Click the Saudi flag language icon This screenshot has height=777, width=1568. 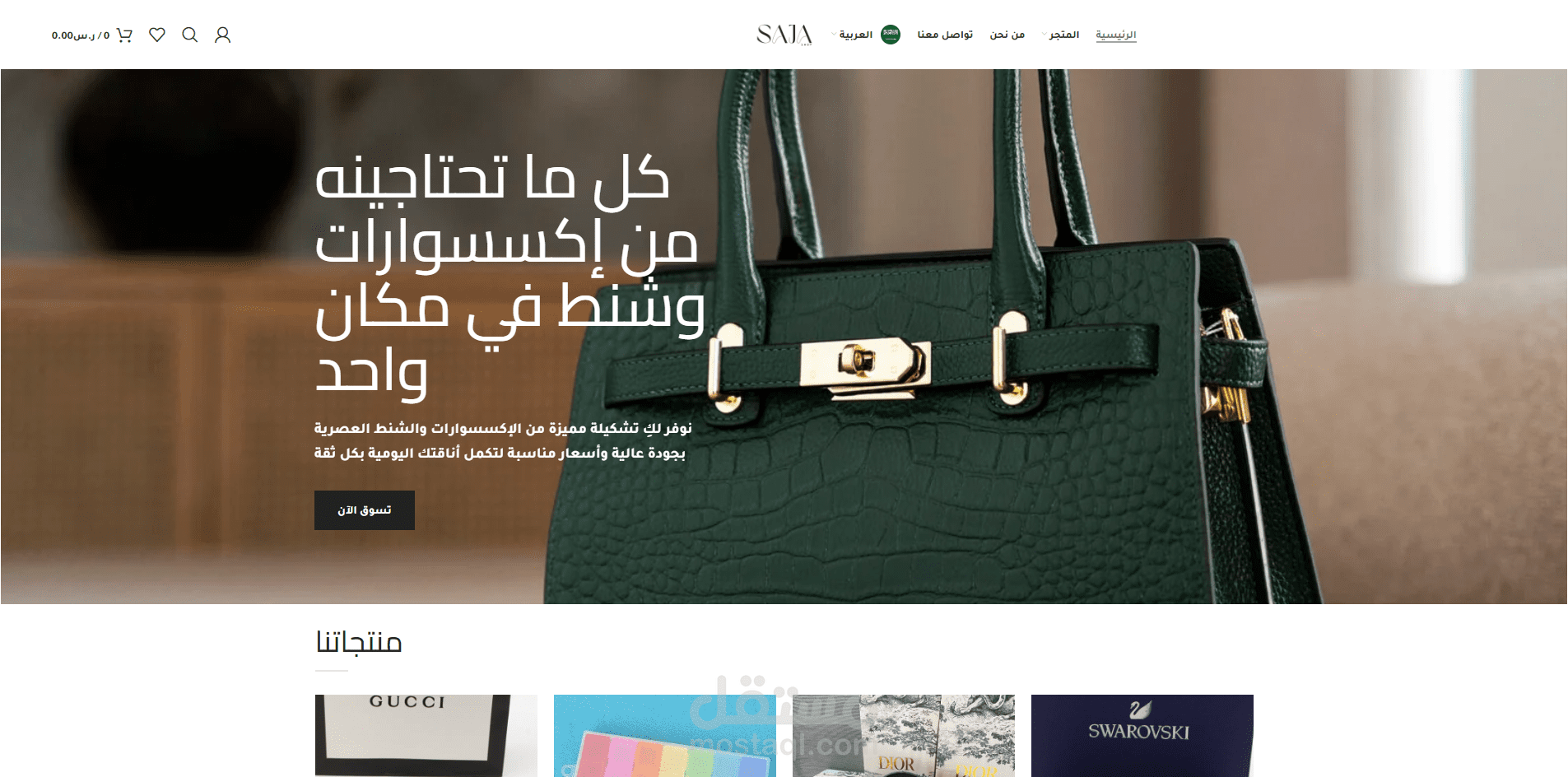pyautogui.click(x=891, y=35)
